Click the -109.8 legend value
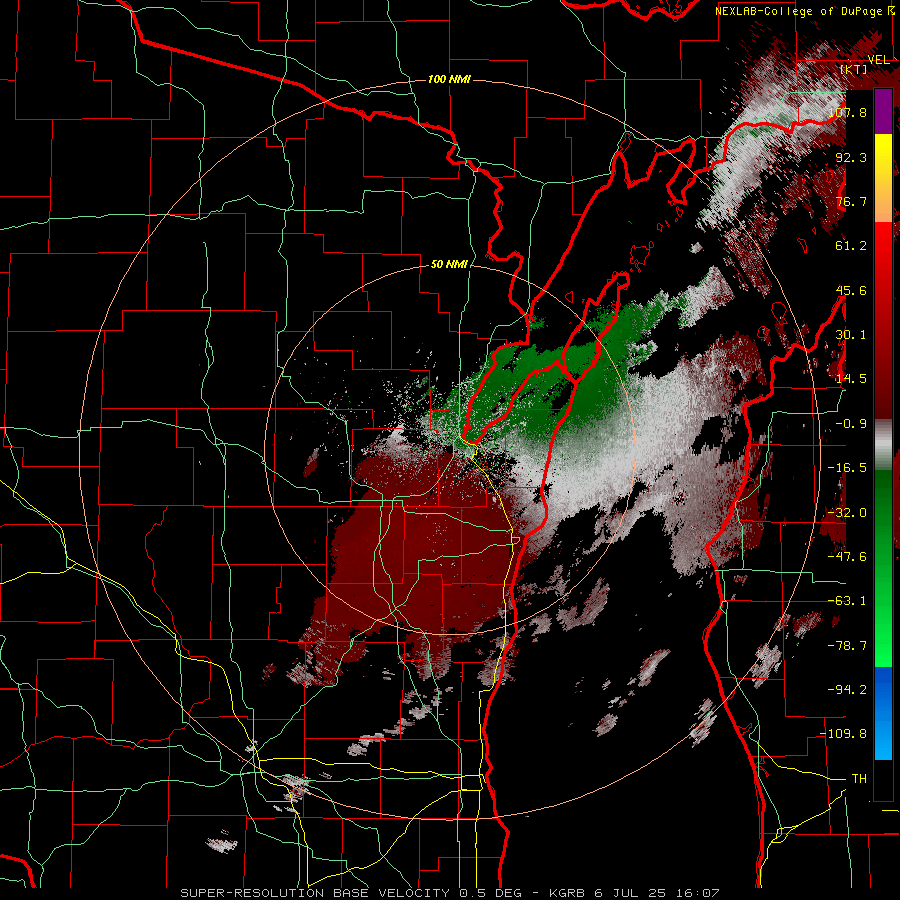Viewport: 900px width, 900px height. click(x=844, y=734)
